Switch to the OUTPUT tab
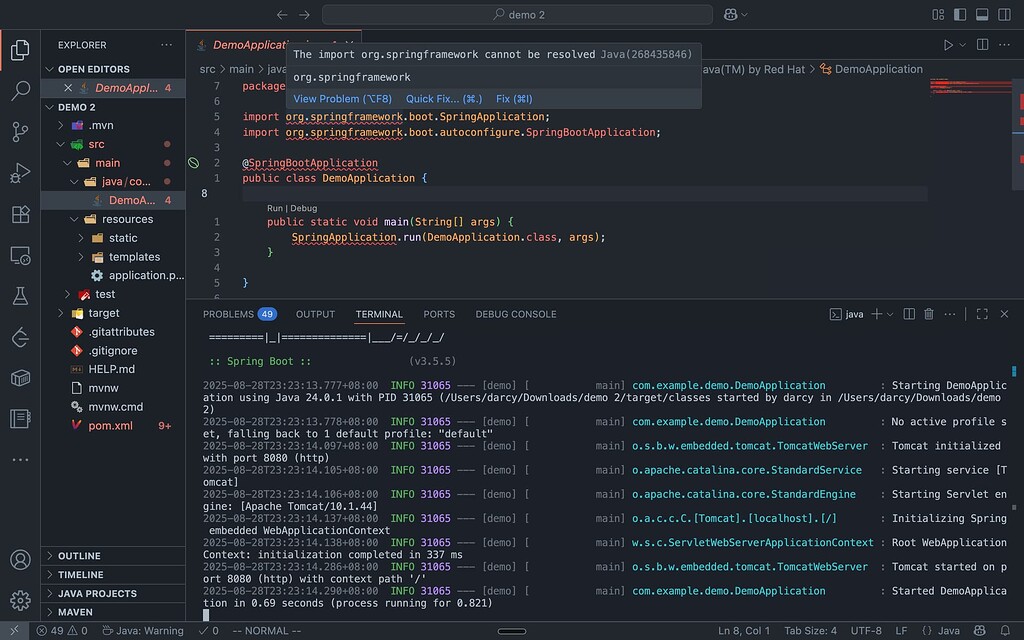 (315, 314)
